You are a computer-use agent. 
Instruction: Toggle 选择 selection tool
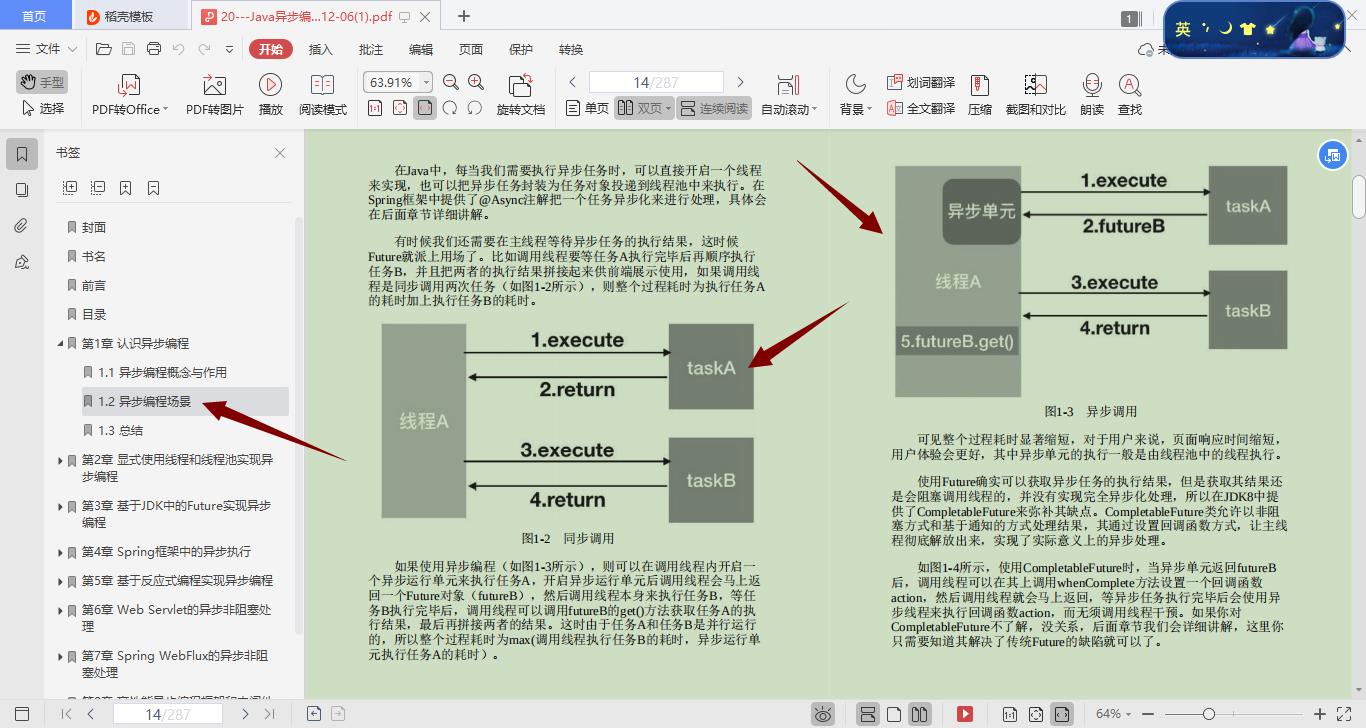pos(42,108)
